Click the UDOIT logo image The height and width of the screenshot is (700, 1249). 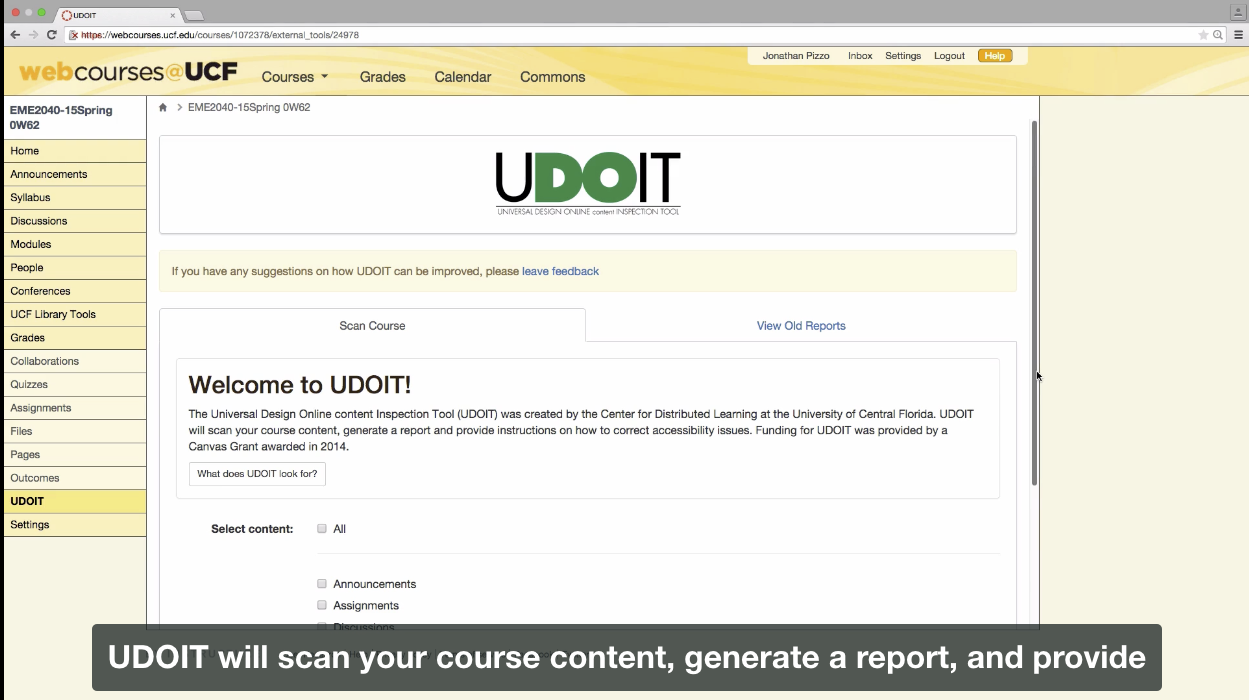click(587, 180)
